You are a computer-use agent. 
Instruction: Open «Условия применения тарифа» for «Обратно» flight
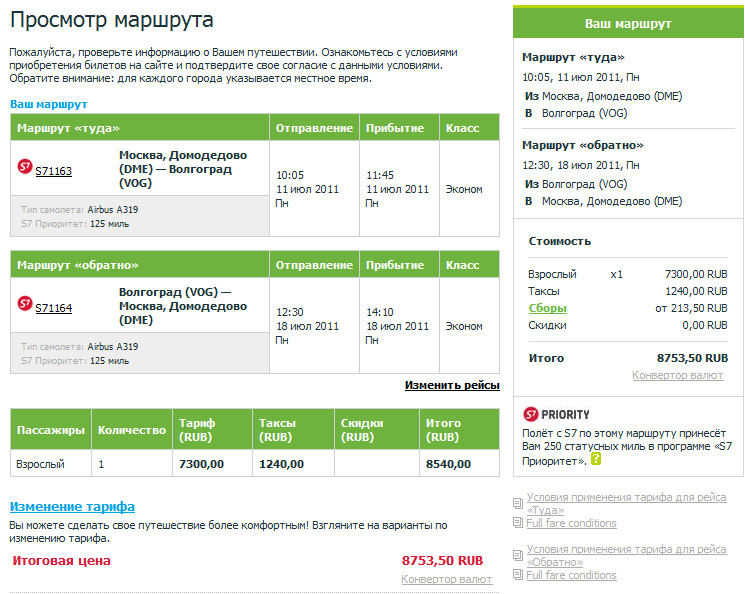(x=626, y=550)
